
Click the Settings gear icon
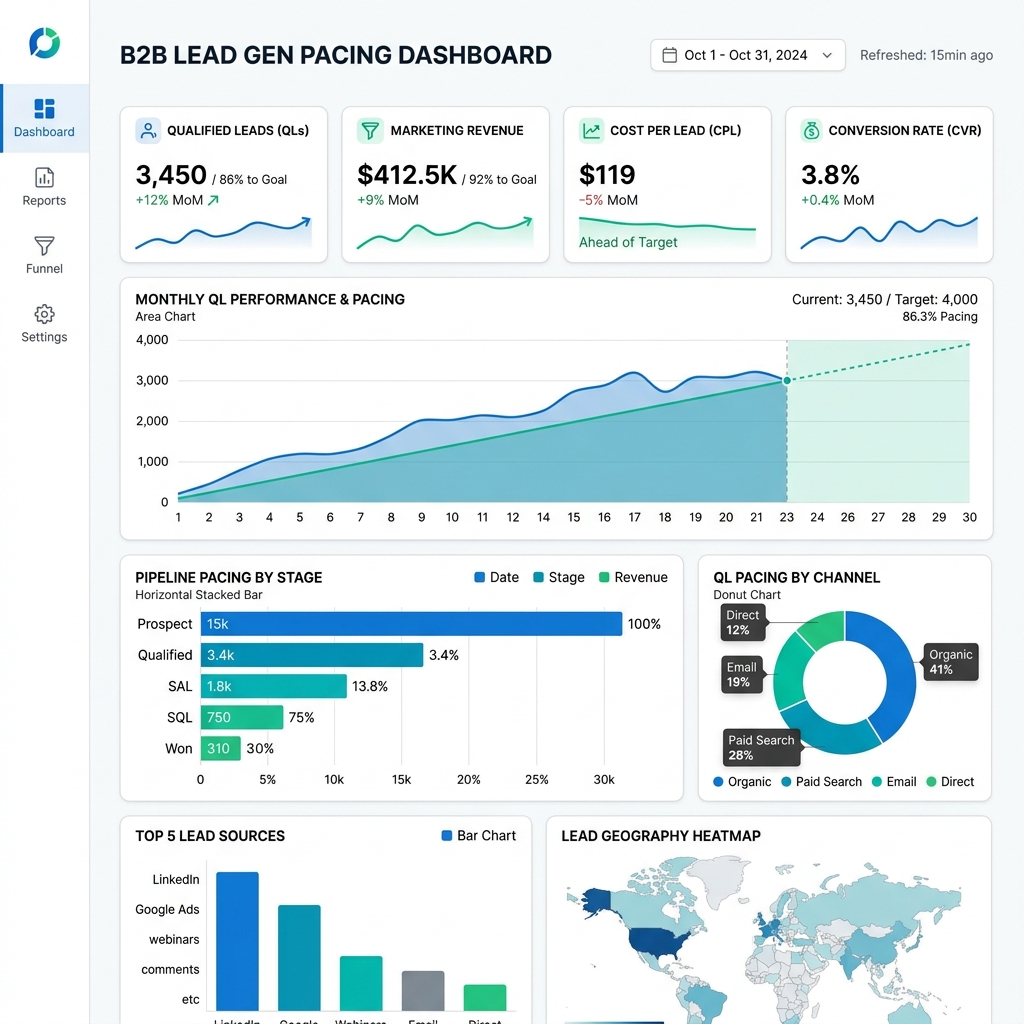coord(44,314)
